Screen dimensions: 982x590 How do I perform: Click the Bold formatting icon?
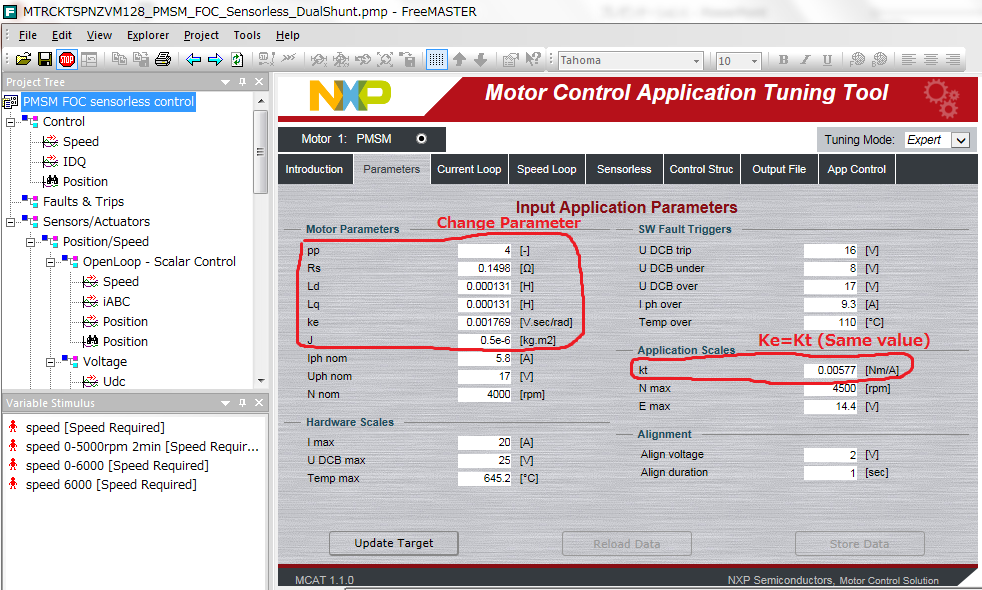[783, 60]
